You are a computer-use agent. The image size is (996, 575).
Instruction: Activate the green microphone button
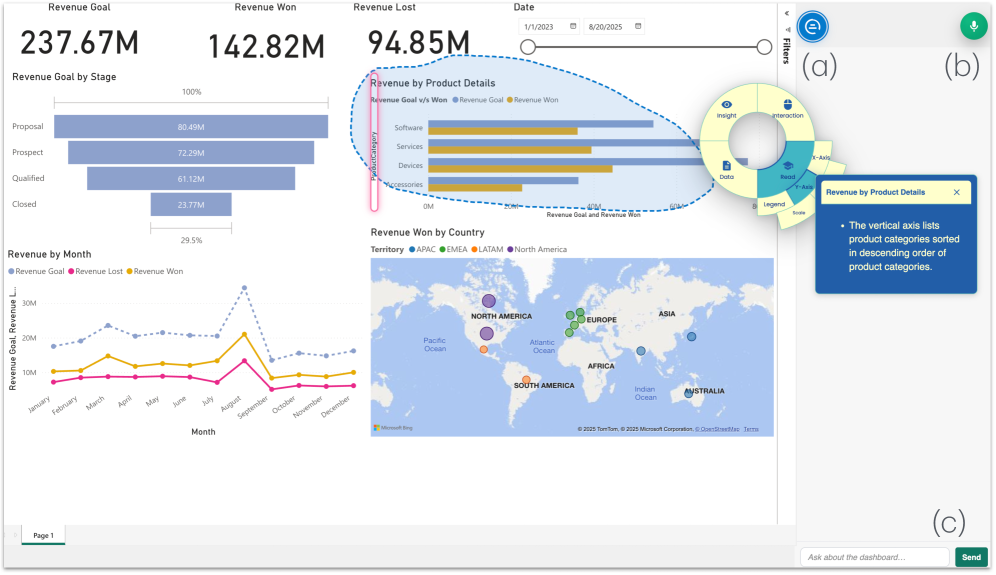click(972, 26)
